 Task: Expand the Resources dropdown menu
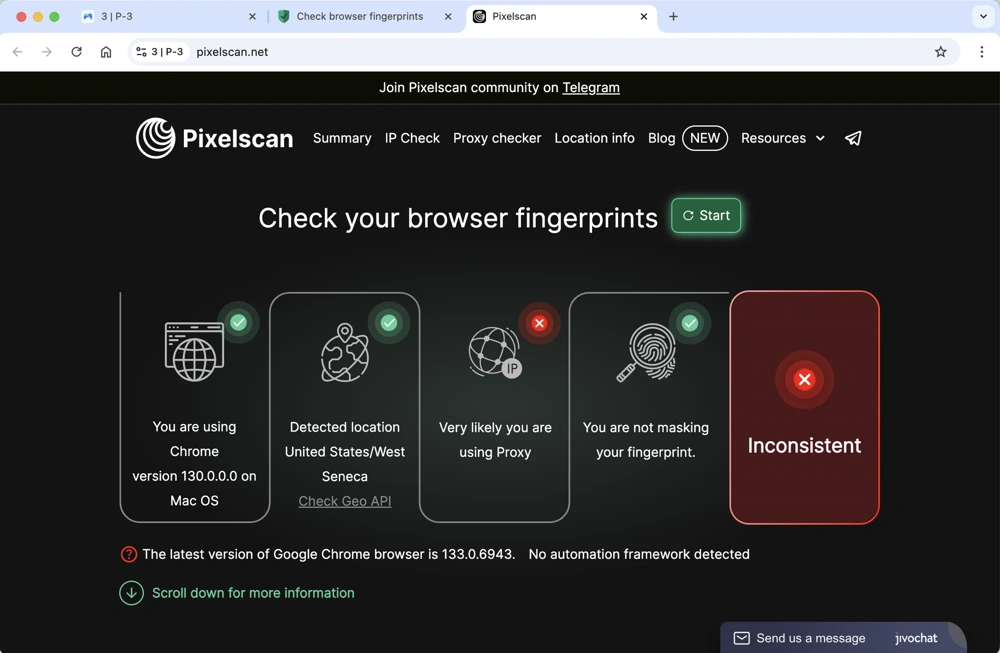pos(782,138)
